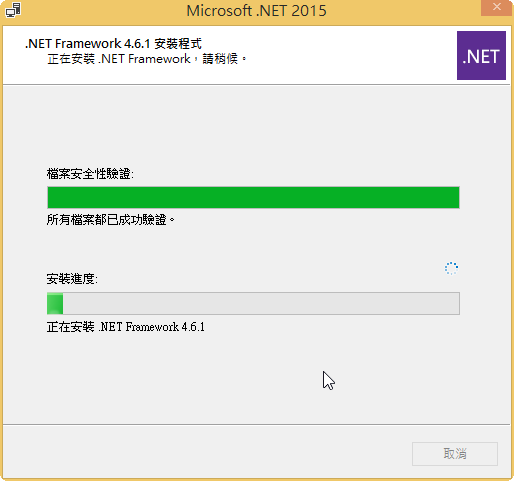
Task: Click the 安裝進度 installation progress bar
Action: coord(253,303)
